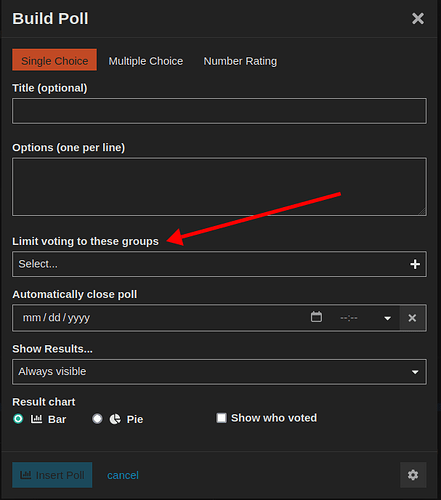
Task: Select the Pie result chart radio button
Action: pos(97,419)
